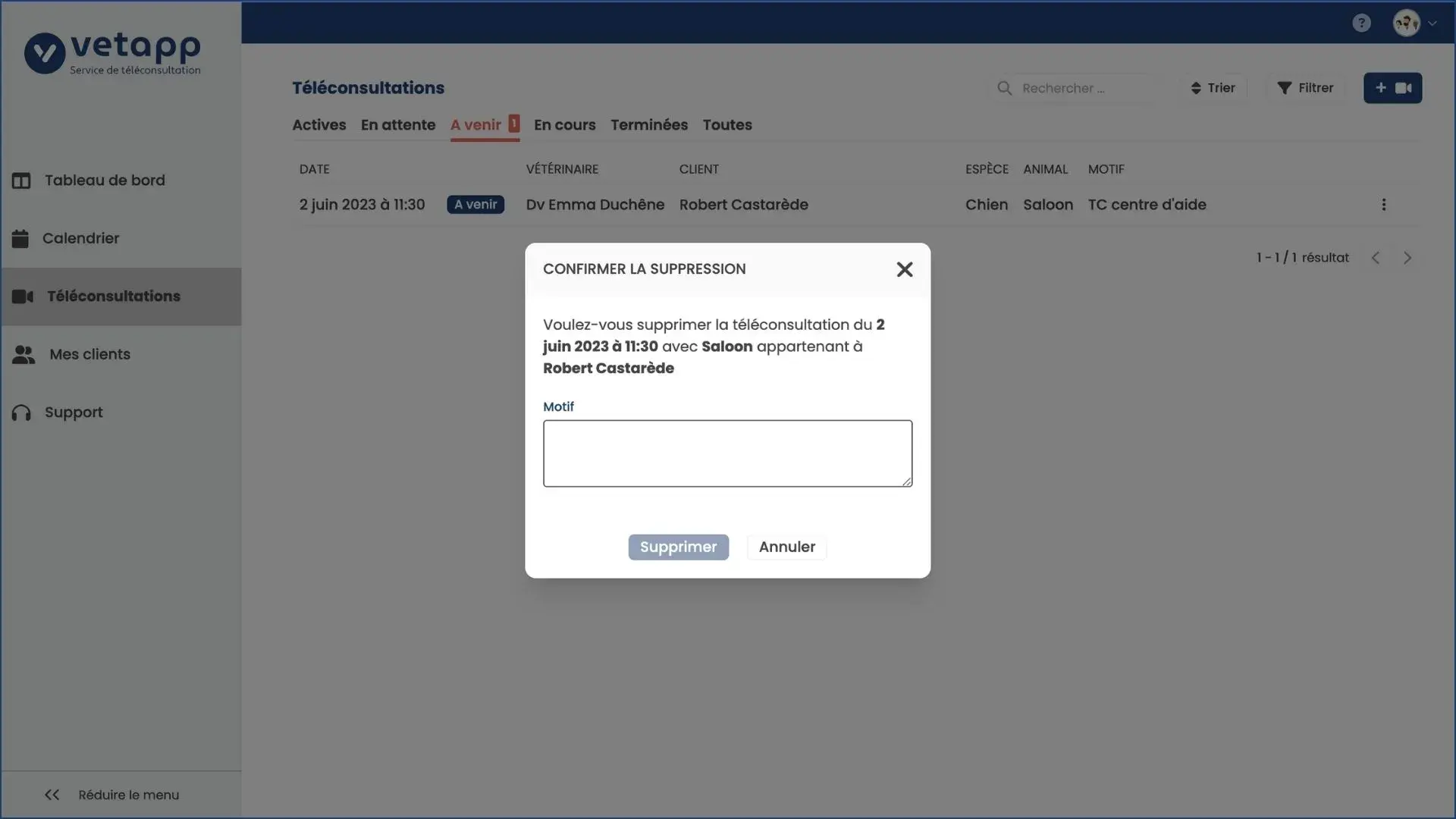This screenshot has width=1456, height=819.
Task: Open Tableau de bord in sidebar
Action: pyautogui.click(x=105, y=180)
